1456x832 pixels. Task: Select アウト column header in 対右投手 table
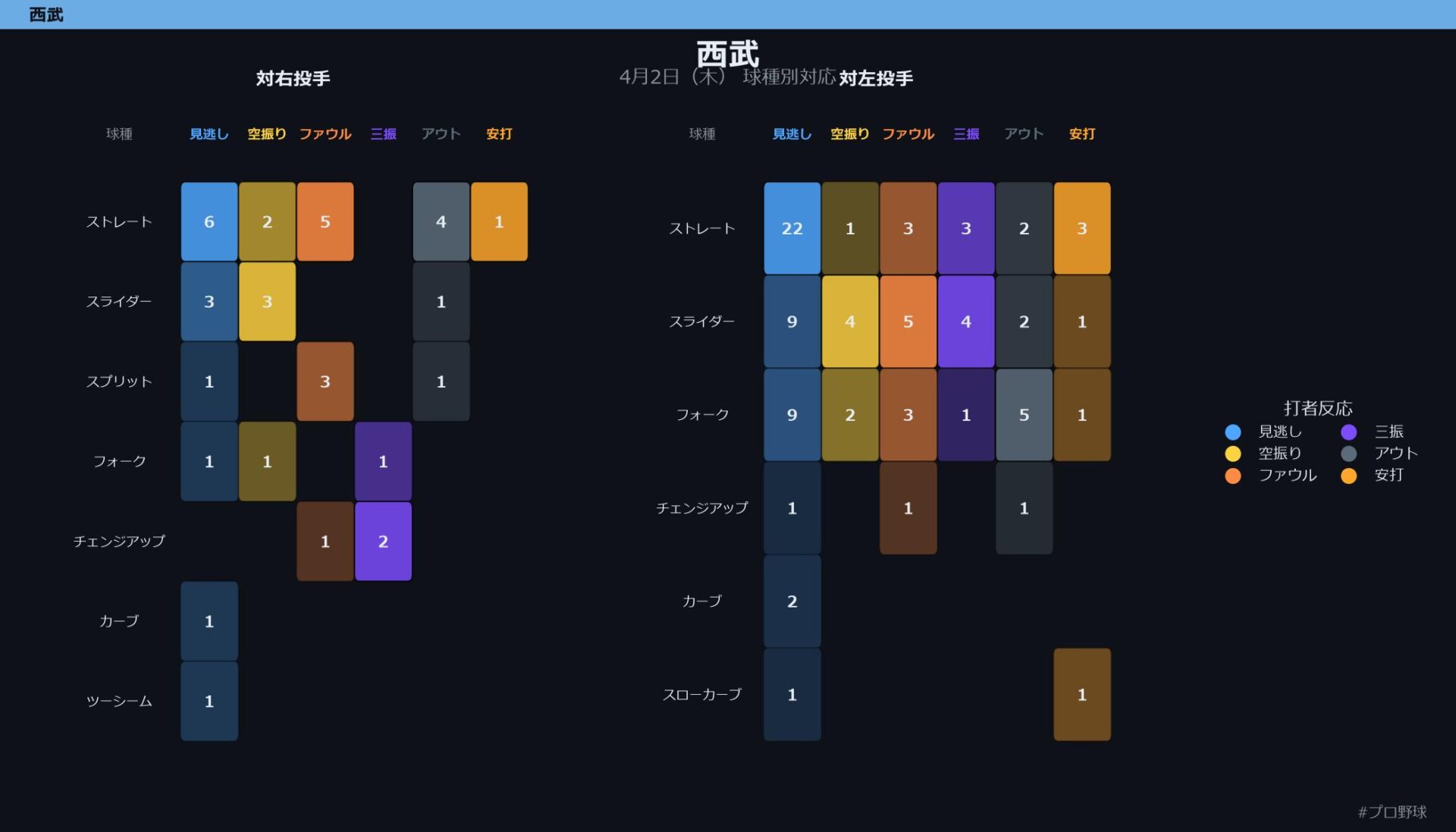point(441,133)
